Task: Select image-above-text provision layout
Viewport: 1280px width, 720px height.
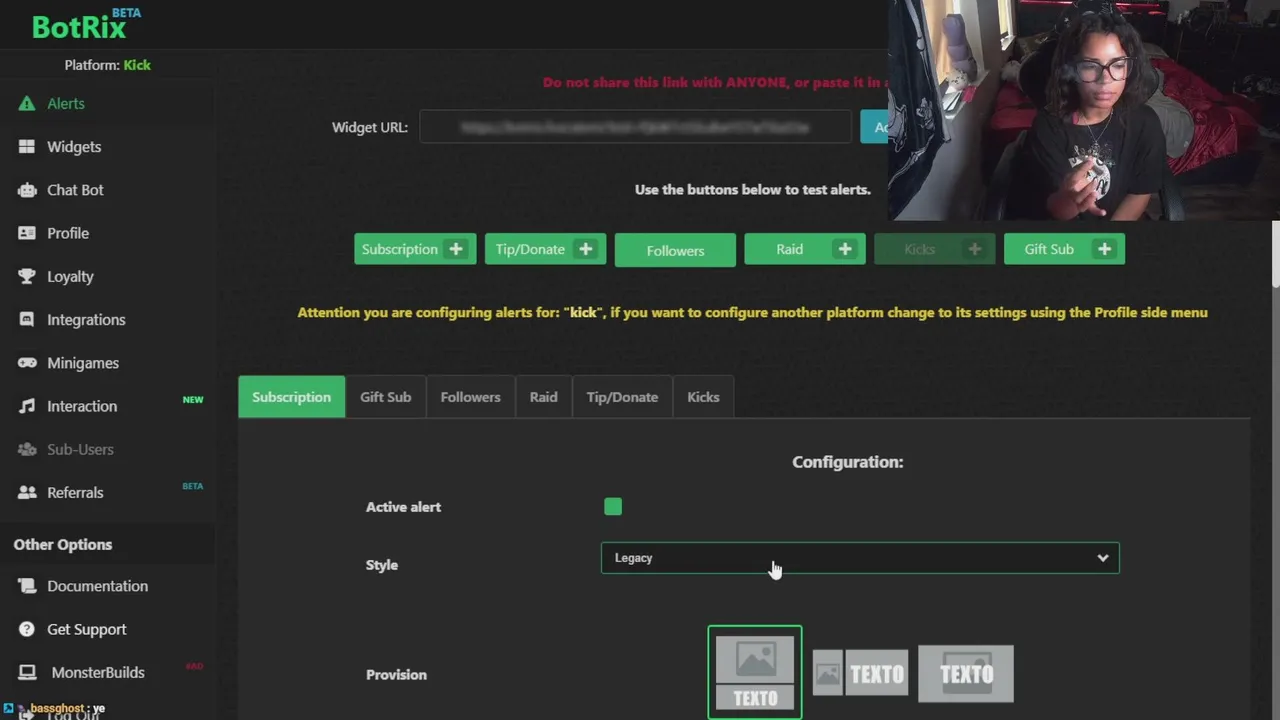Action: (755, 673)
